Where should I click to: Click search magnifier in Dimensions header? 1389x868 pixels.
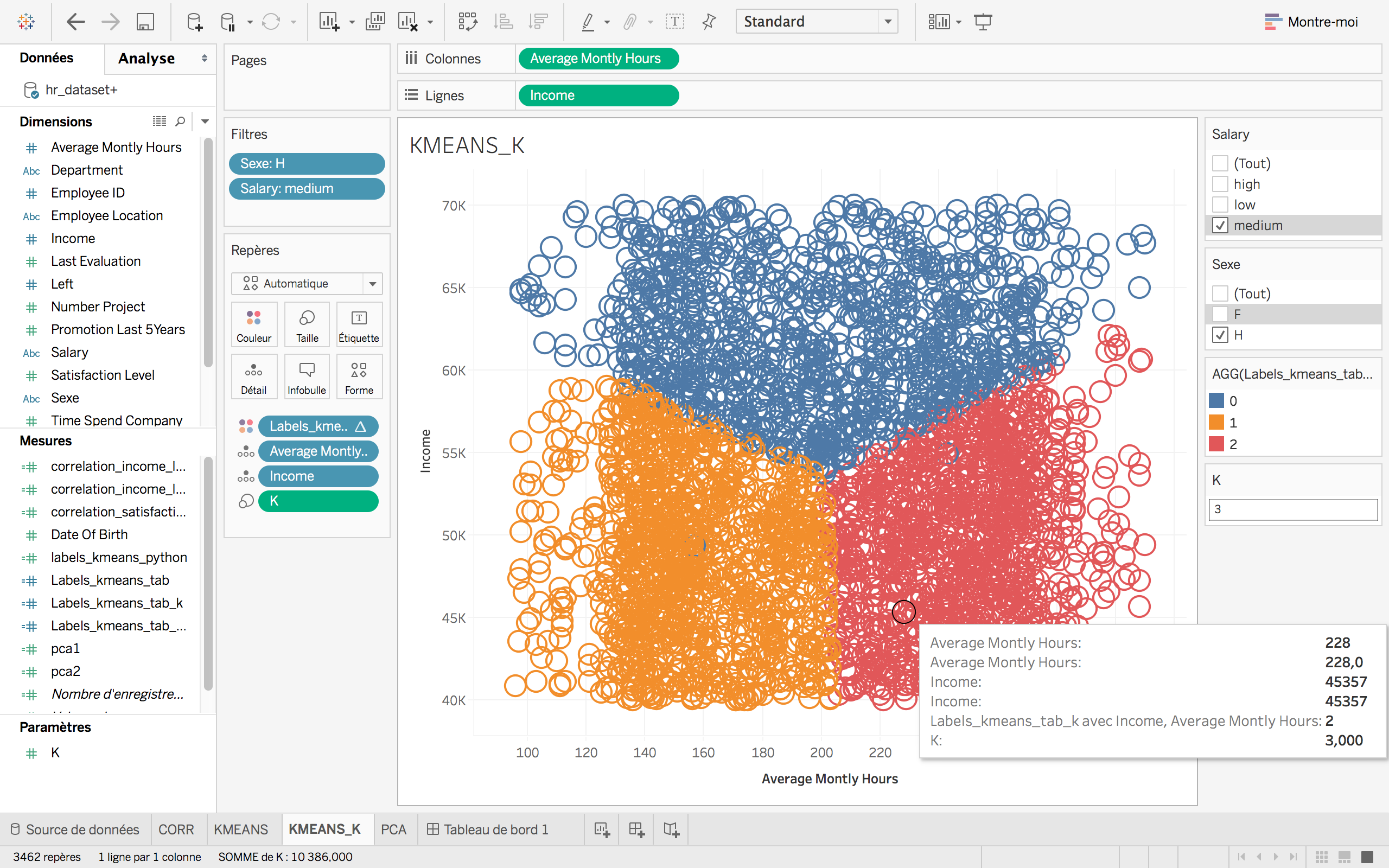[x=180, y=121]
